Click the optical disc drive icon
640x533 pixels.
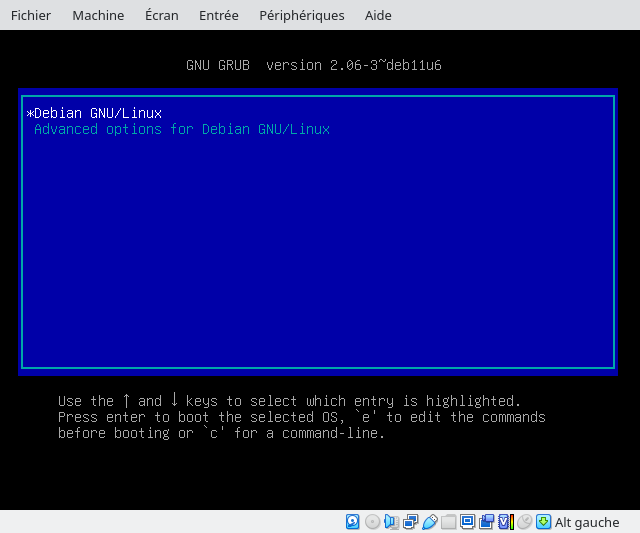[x=372, y=522]
